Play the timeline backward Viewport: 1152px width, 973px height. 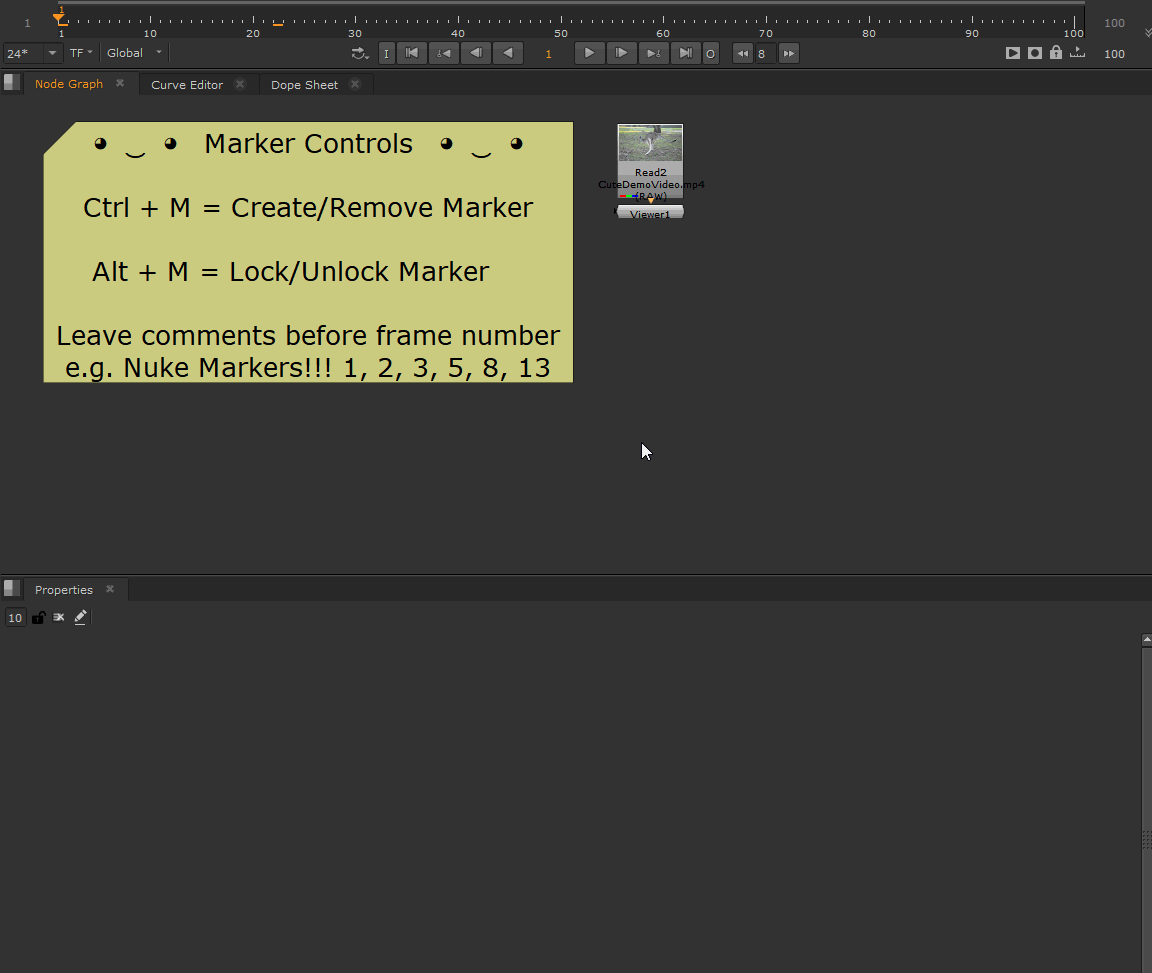[x=508, y=53]
